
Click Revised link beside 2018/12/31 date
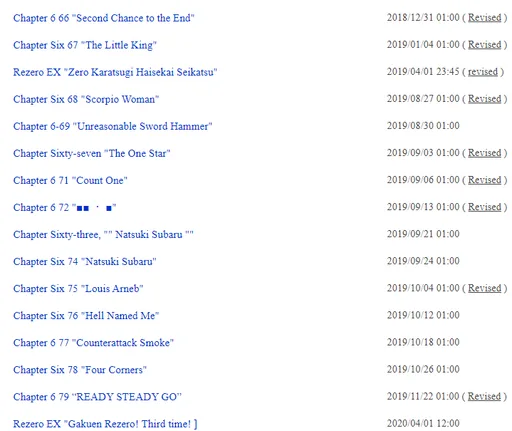coord(485,18)
